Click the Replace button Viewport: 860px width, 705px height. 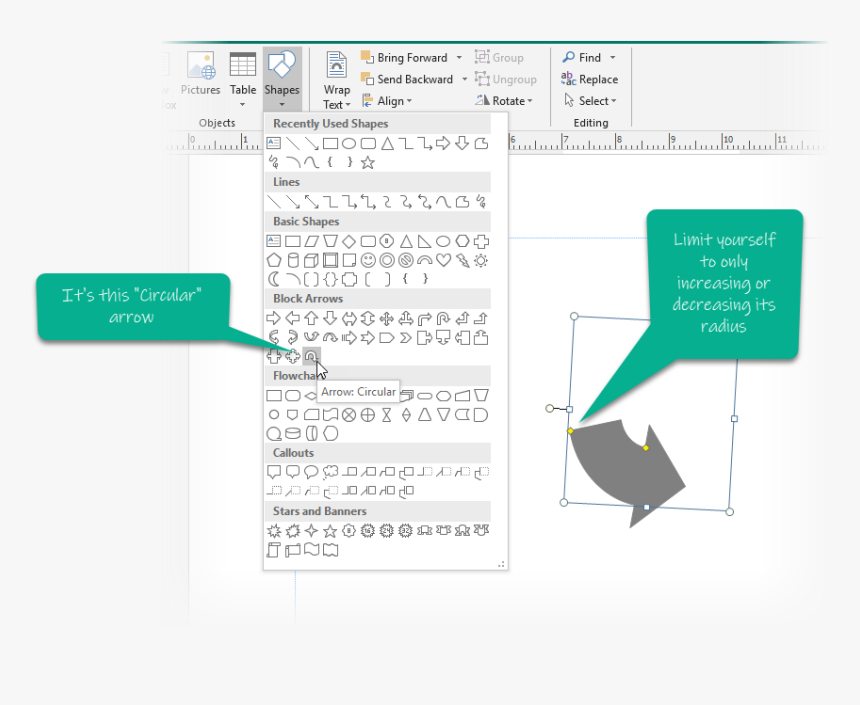click(x=590, y=80)
